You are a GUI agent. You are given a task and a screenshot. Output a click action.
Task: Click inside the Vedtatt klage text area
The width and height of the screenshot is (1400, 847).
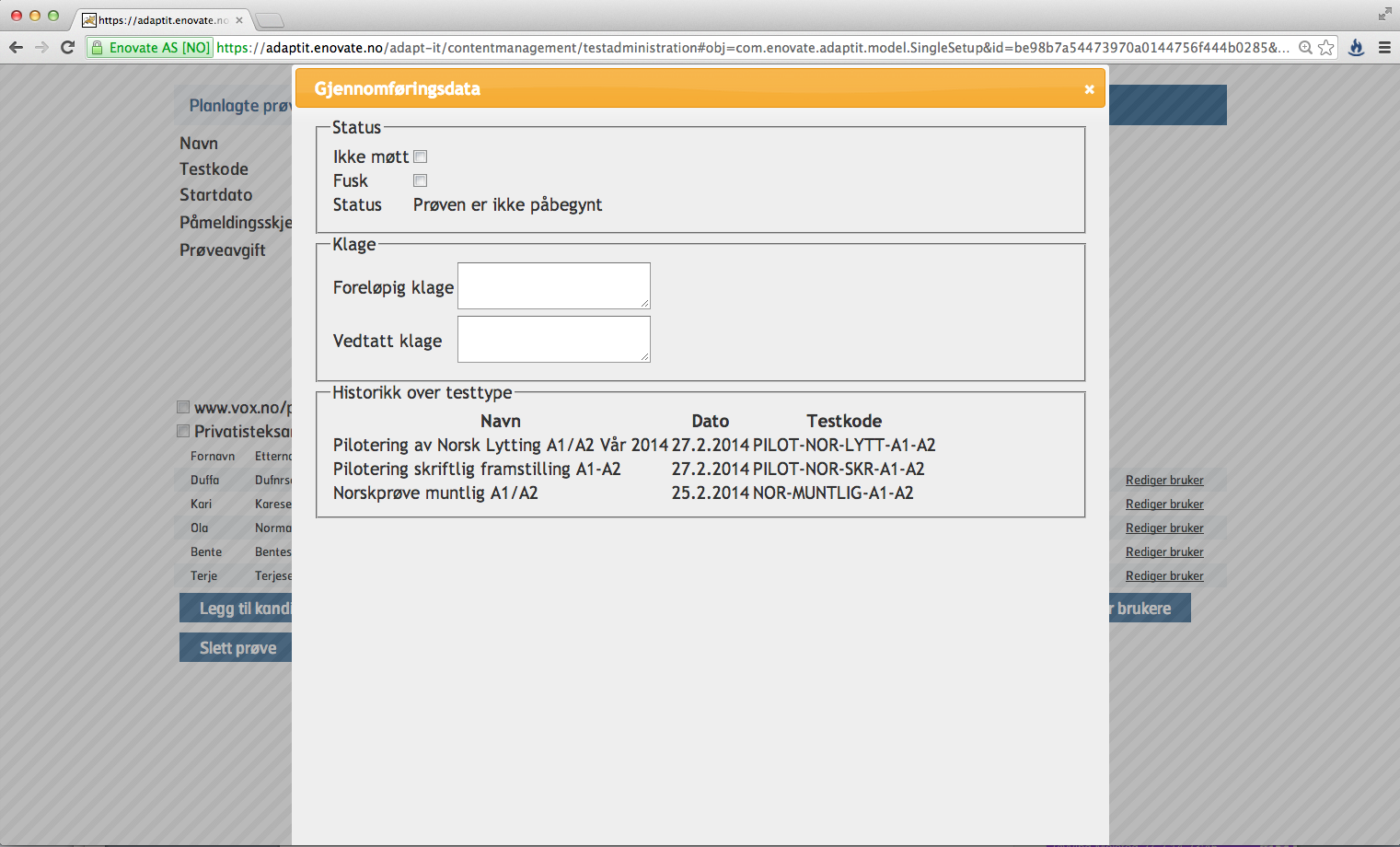[x=554, y=339]
